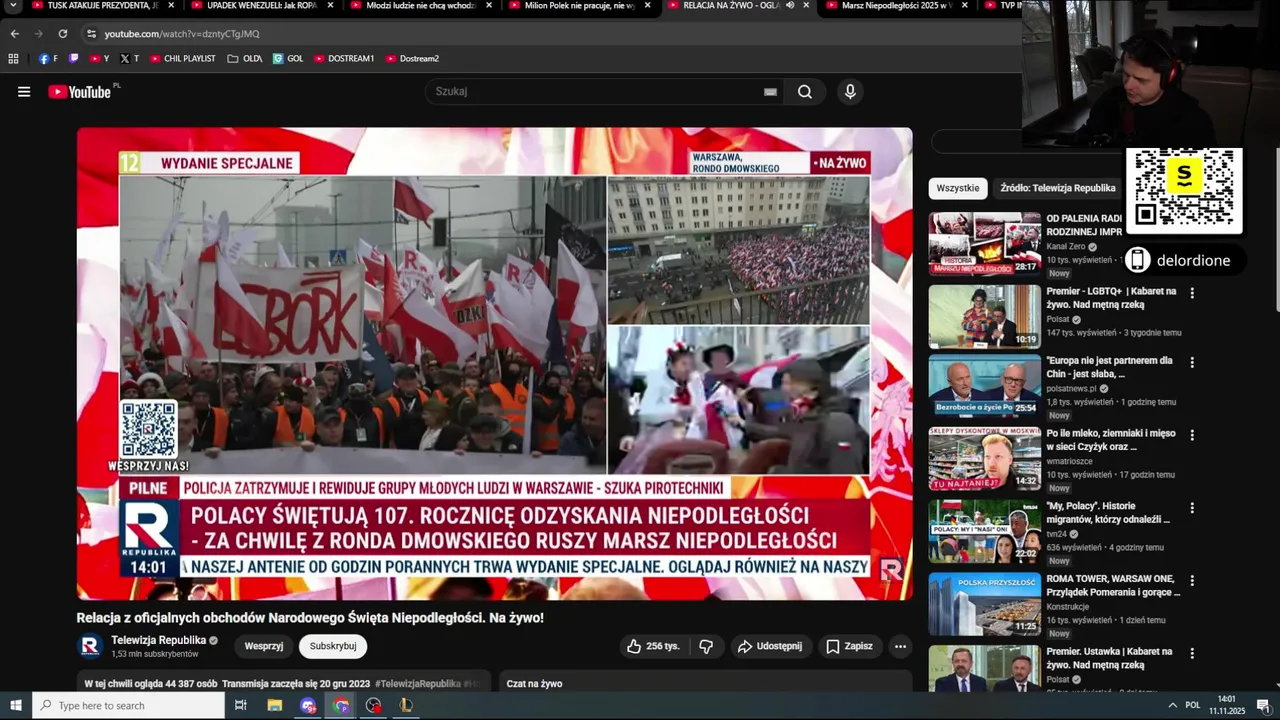The width and height of the screenshot is (1280, 720).
Task: Open options for ROMA TOWER video
Action: [x=1191, y=580]
